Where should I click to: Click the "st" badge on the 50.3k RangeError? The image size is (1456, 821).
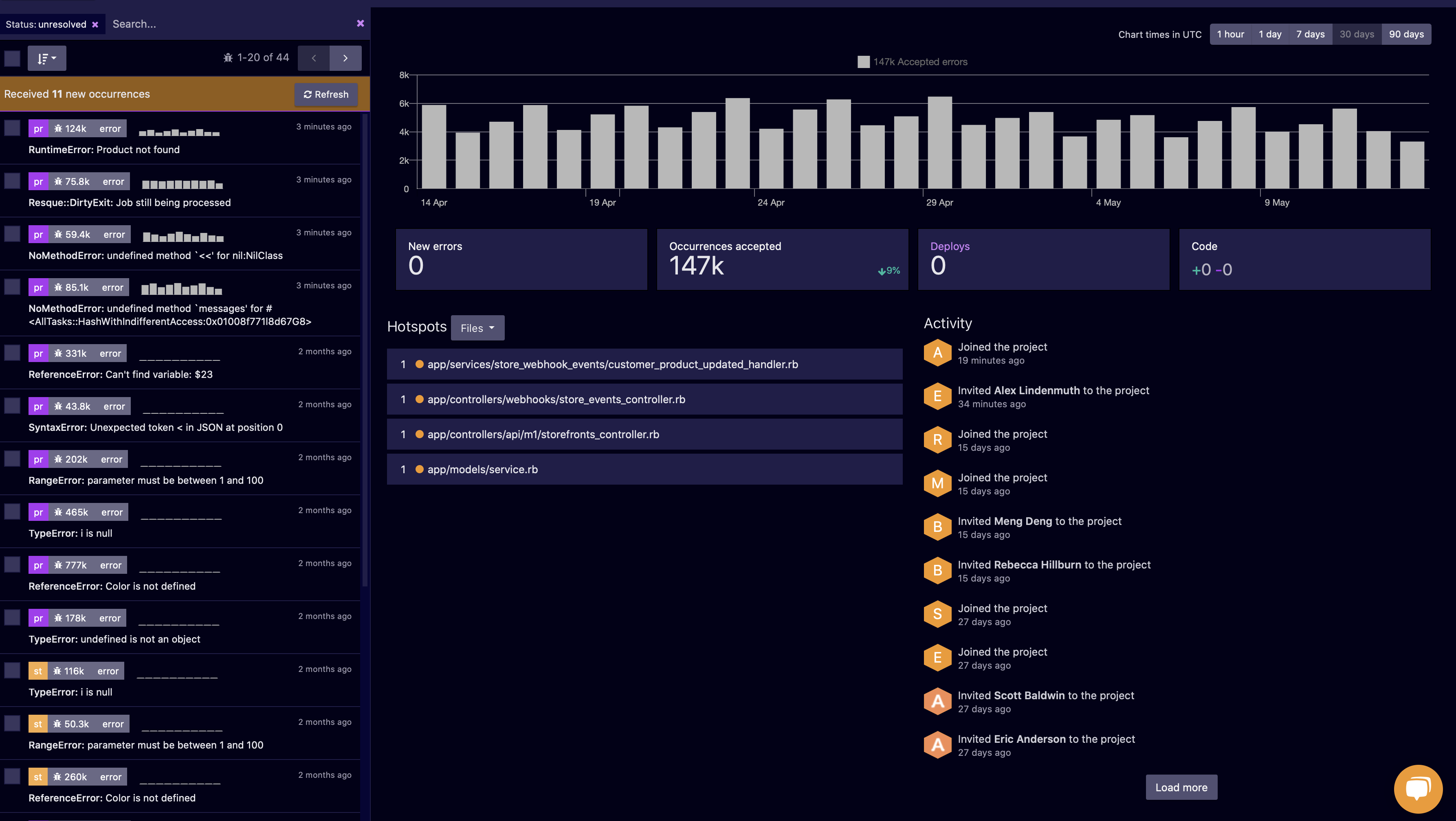(37, 723)
